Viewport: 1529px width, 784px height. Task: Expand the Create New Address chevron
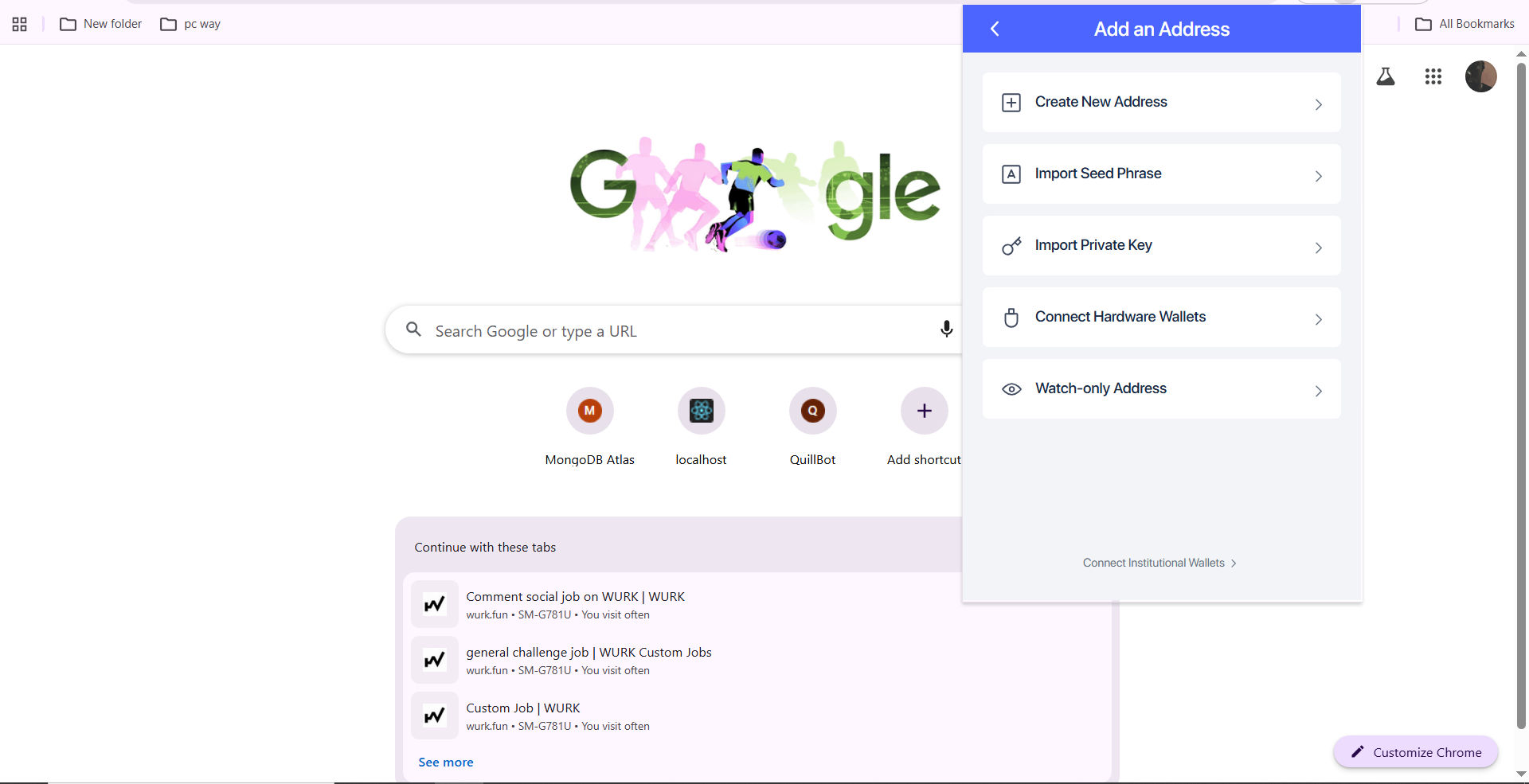1319,104
